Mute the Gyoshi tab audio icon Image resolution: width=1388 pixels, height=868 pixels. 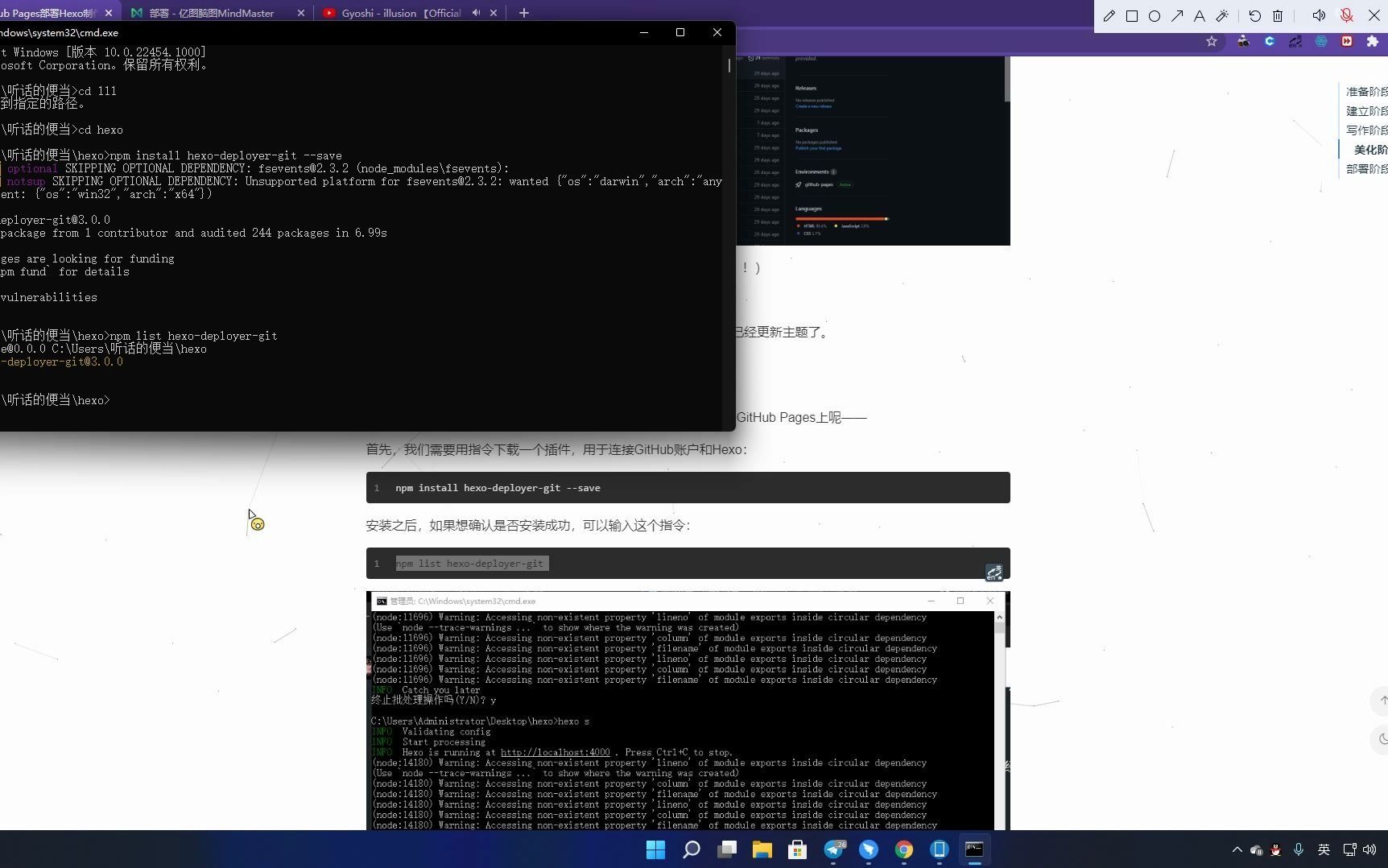click(476, 13)
